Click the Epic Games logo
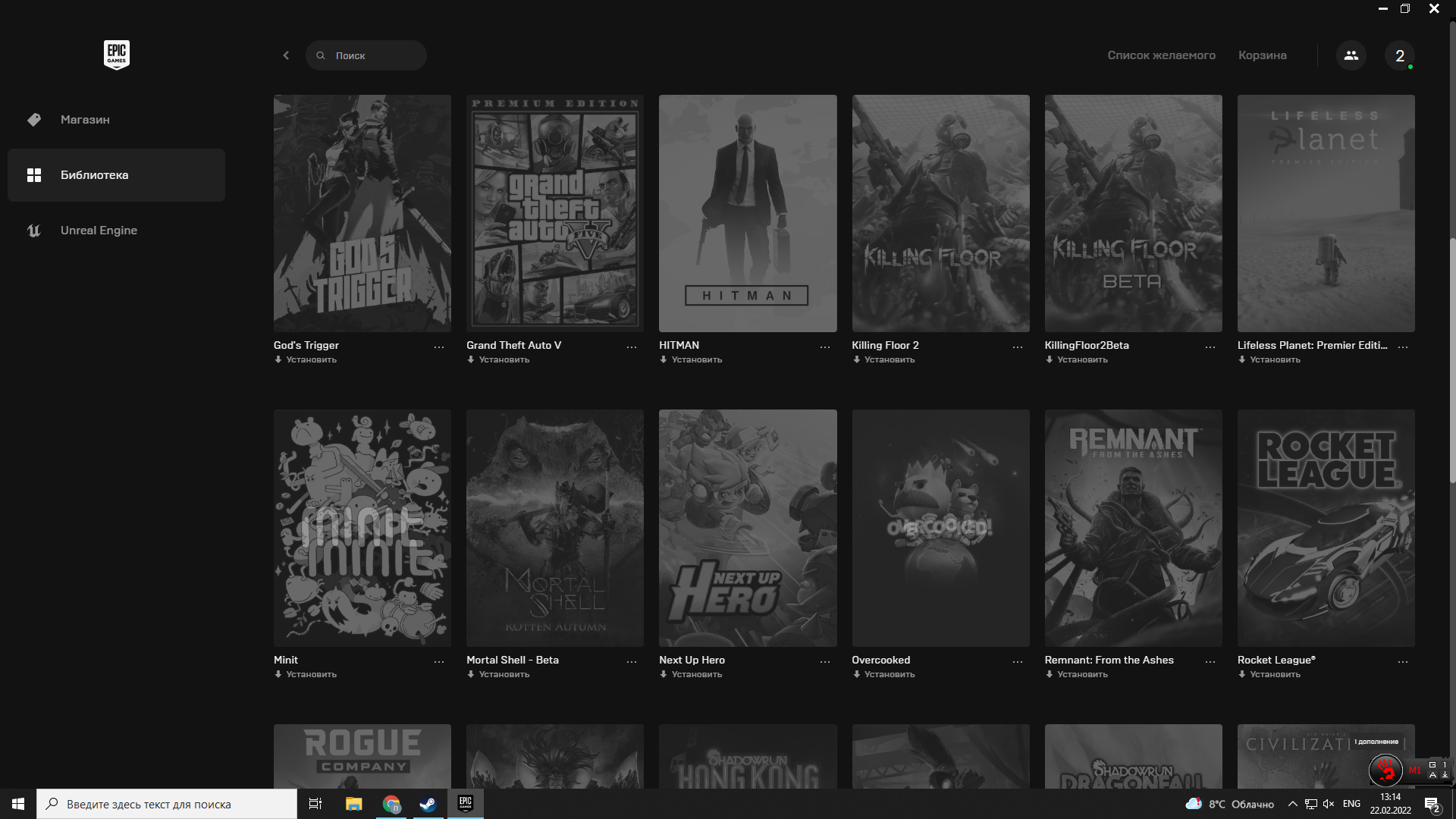1456x819 pixels. pyautogui.click(x=117, y=55)
